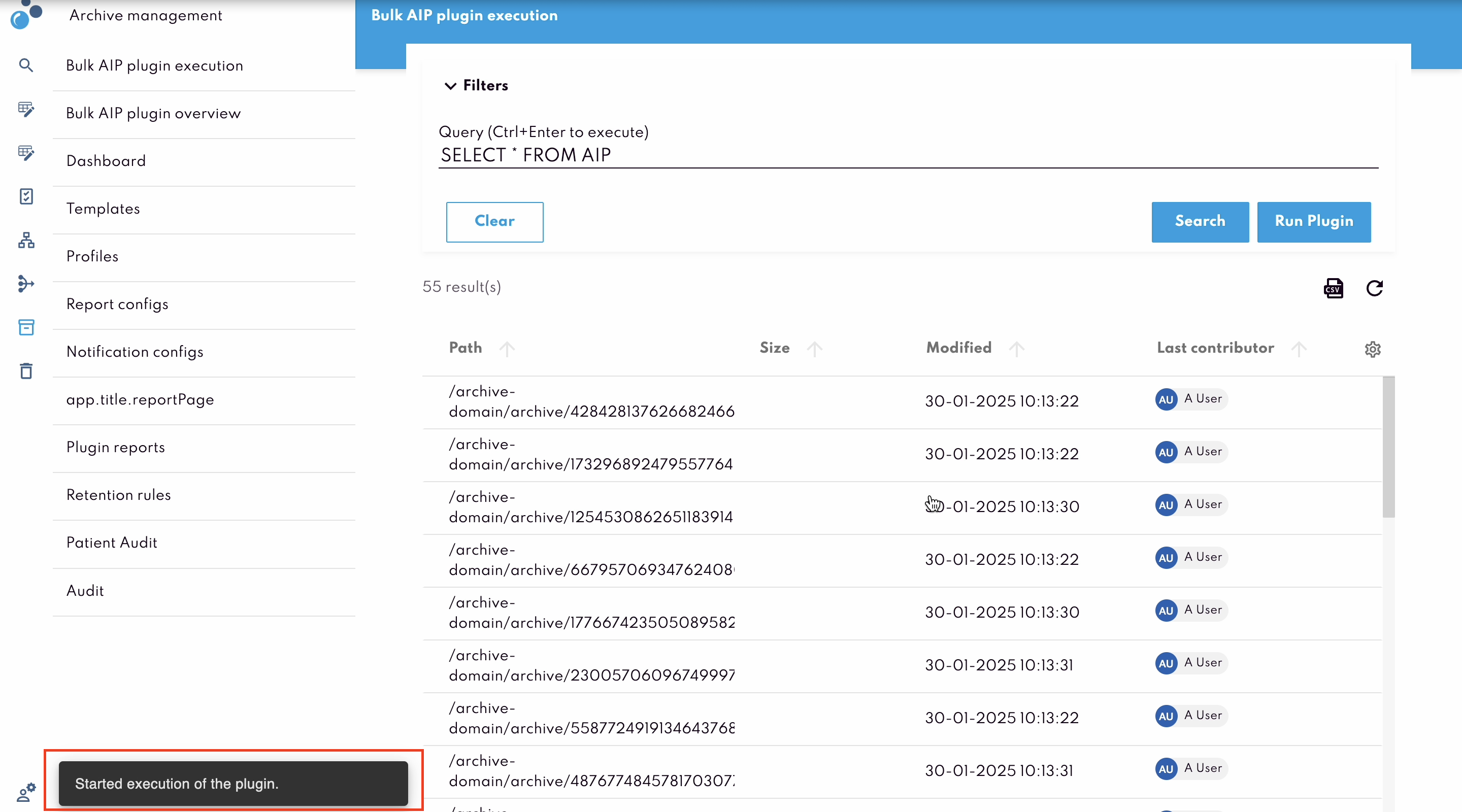1462x812 pixels.
Task: Open Audit menu item
Action: (x=204, y=591)
